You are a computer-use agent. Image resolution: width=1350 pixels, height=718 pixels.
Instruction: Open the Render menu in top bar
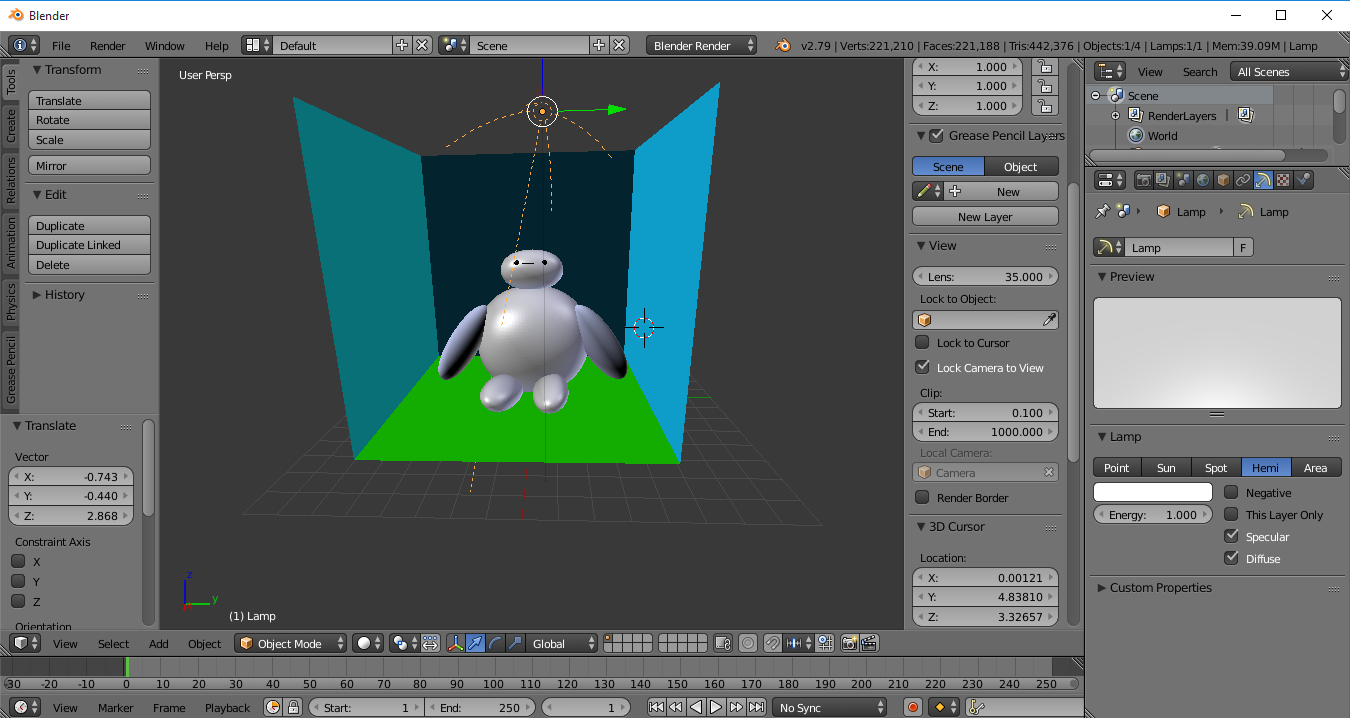(107, 45)
